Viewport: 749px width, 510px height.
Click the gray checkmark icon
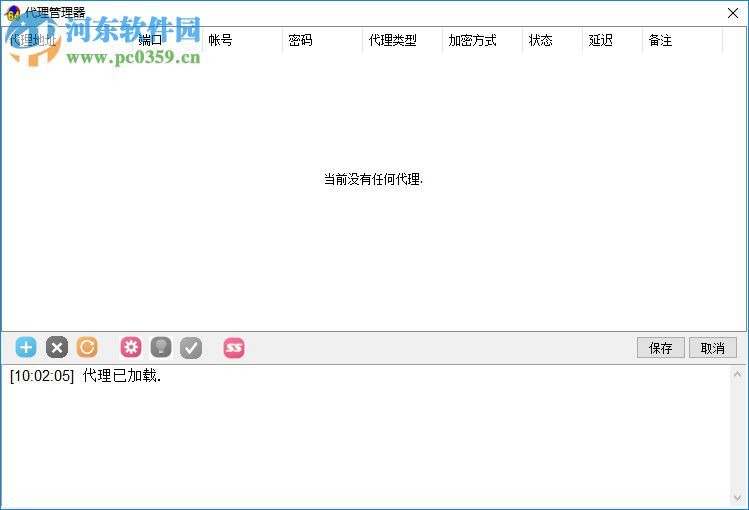point(191,348)
